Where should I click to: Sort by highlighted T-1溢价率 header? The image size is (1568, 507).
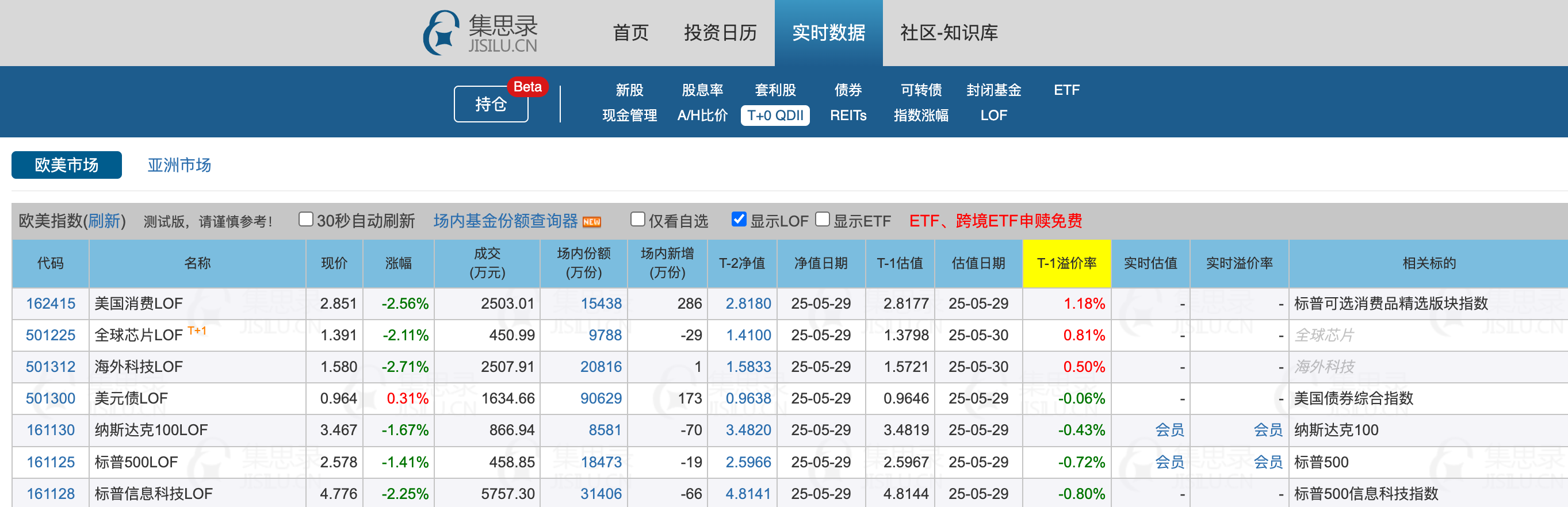[x=1066, y=263]
